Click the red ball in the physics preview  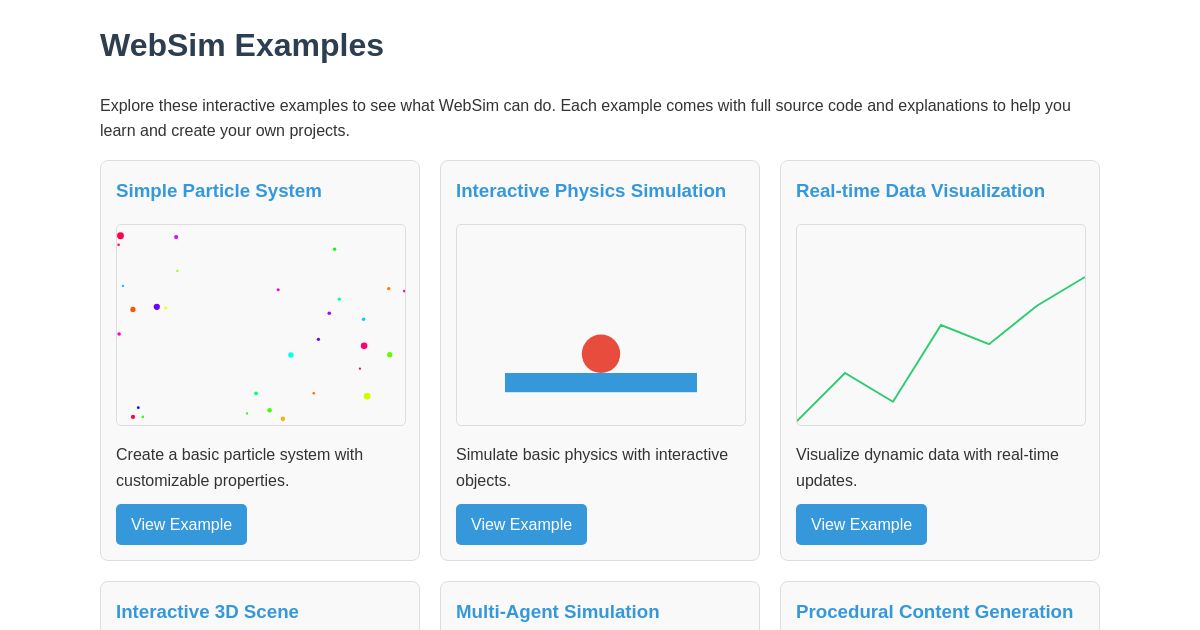pos(601,353)
